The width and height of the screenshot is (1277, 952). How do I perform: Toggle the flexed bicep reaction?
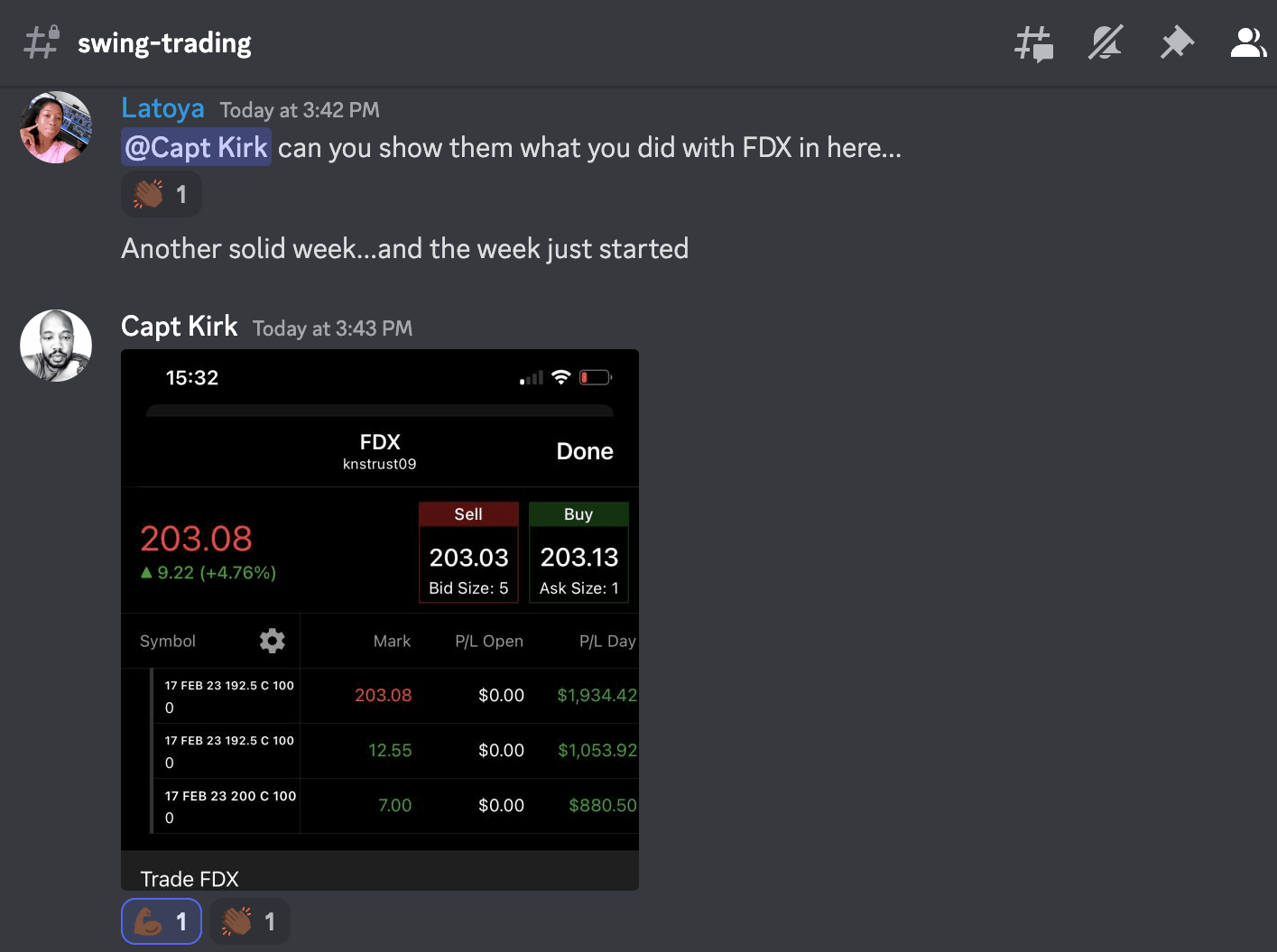coord(161,921)
